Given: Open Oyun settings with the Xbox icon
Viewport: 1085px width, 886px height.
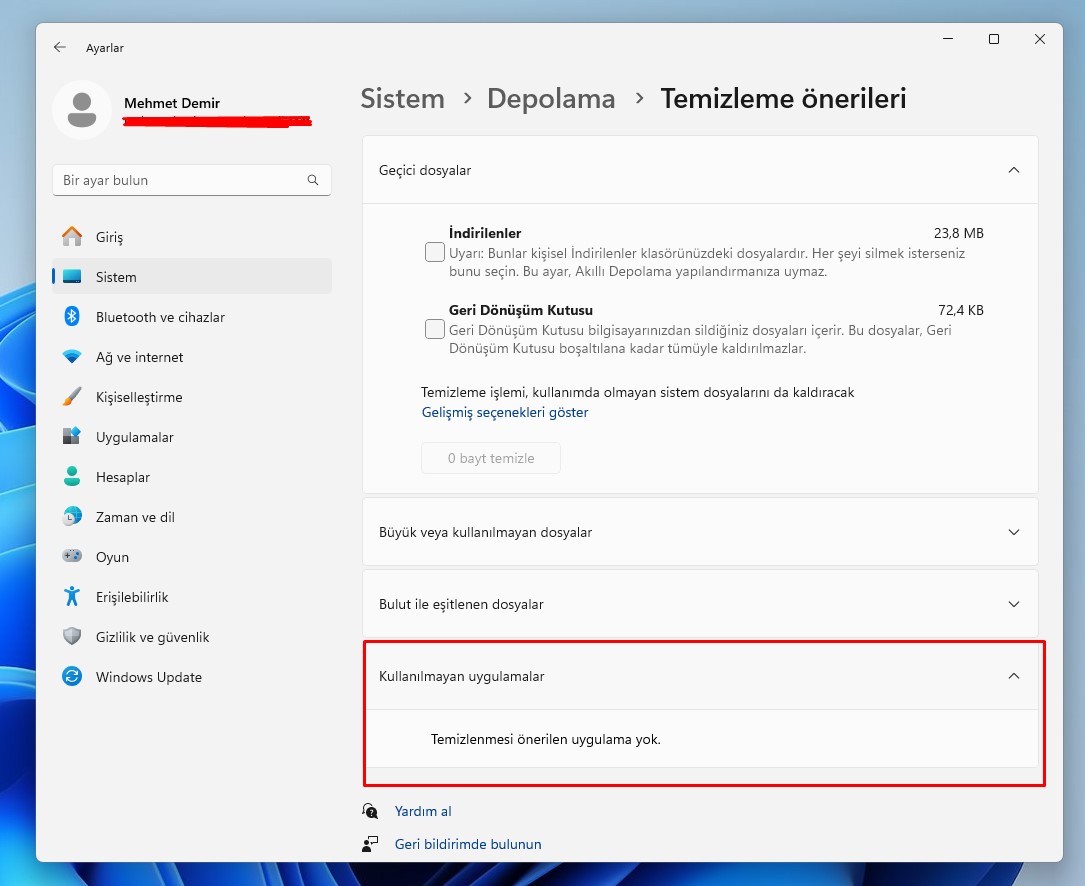Looking at the screenshot, I should tap(72, 556).
